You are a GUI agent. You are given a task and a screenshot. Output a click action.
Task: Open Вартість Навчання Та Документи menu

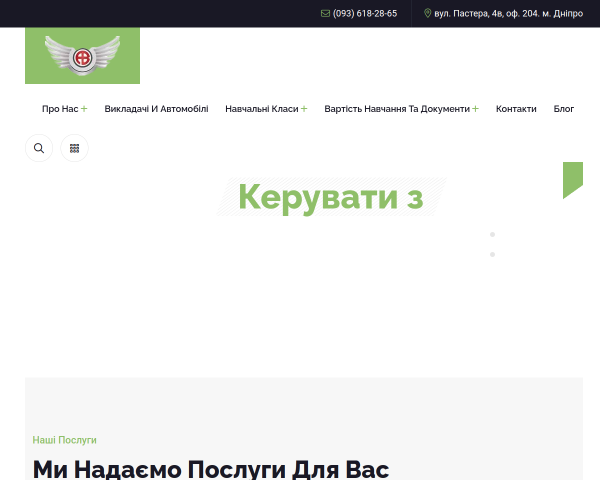coord(397,109)
